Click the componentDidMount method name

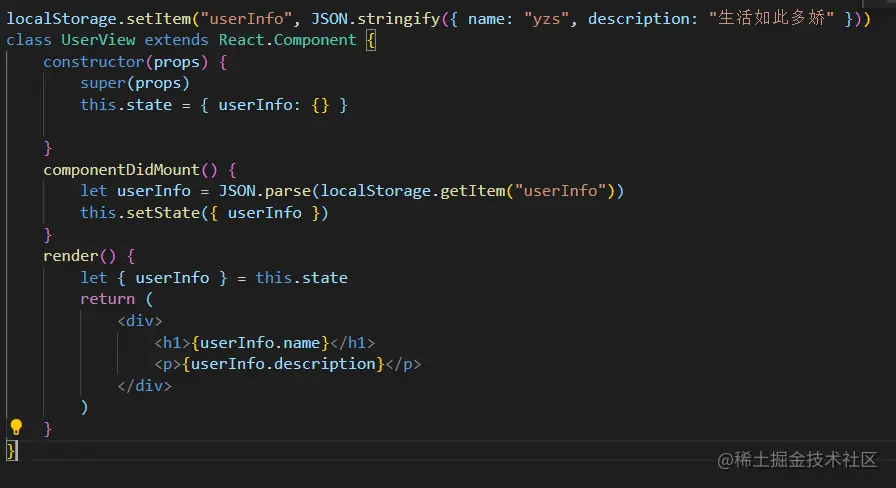121,170
